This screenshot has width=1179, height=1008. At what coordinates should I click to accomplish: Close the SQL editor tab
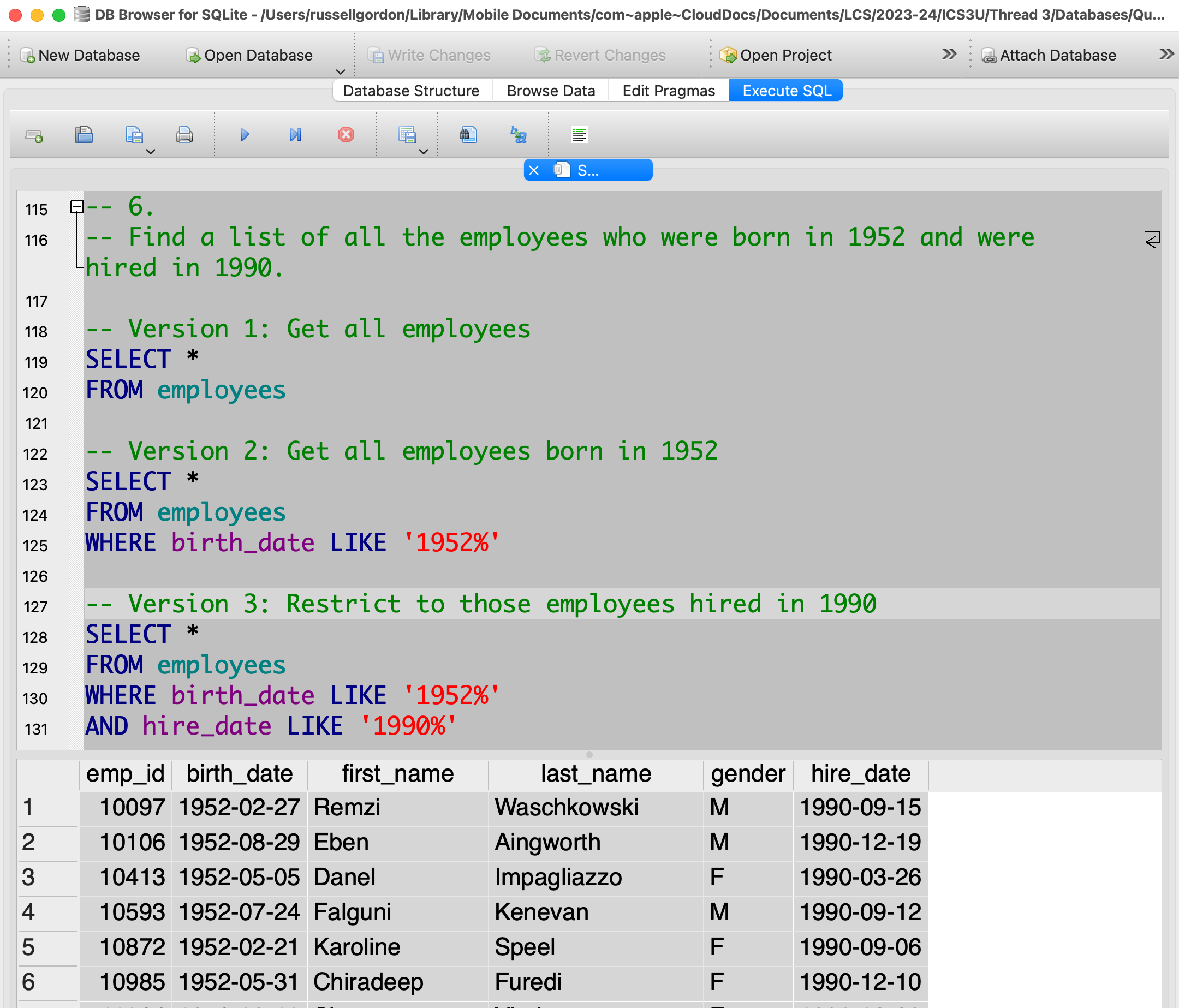click(x=534, y=170)
